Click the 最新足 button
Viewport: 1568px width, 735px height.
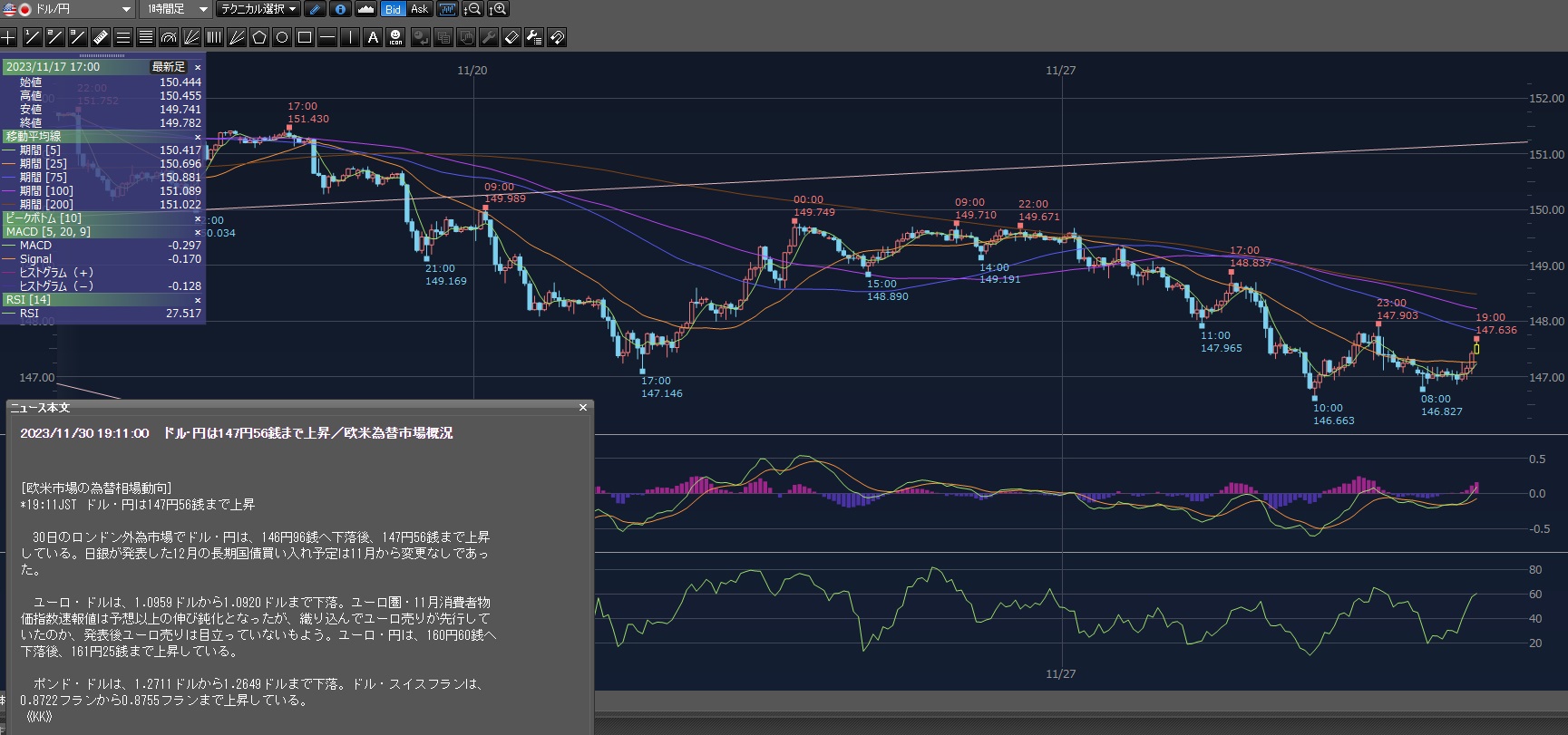coord(168,67)
